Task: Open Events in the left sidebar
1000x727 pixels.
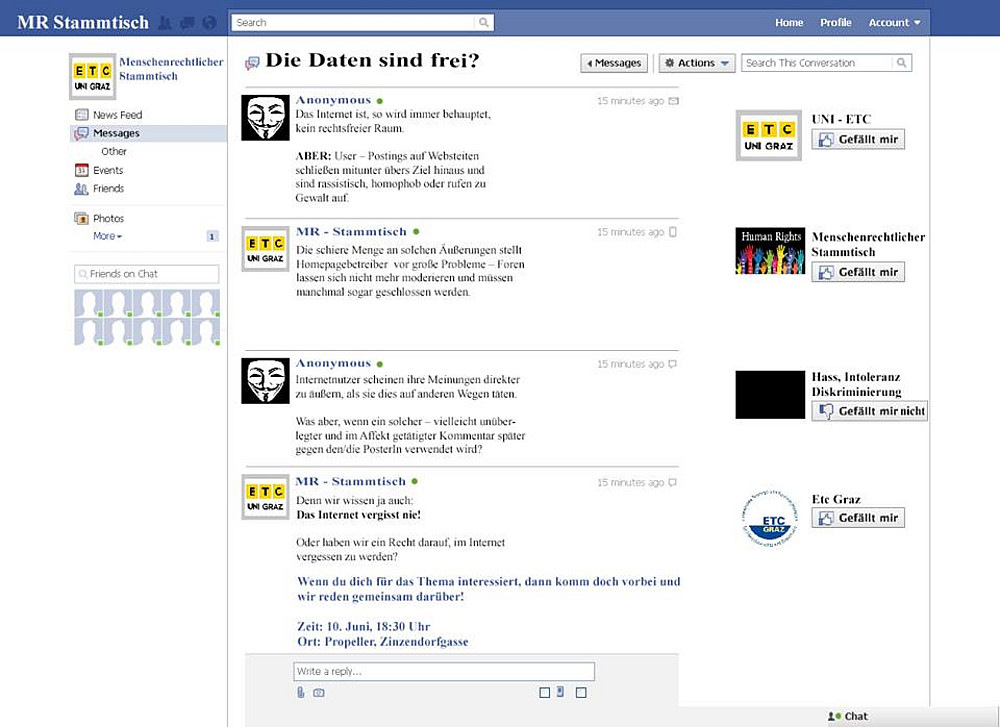Action: (108, 170)
